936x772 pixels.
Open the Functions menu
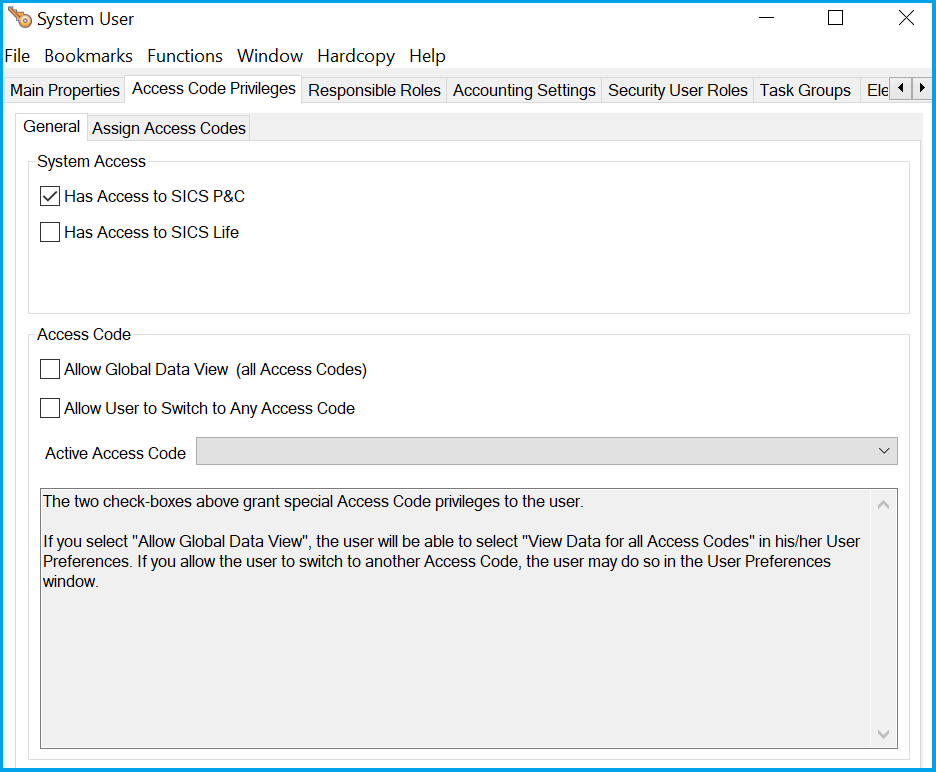[x=185, y=56]
